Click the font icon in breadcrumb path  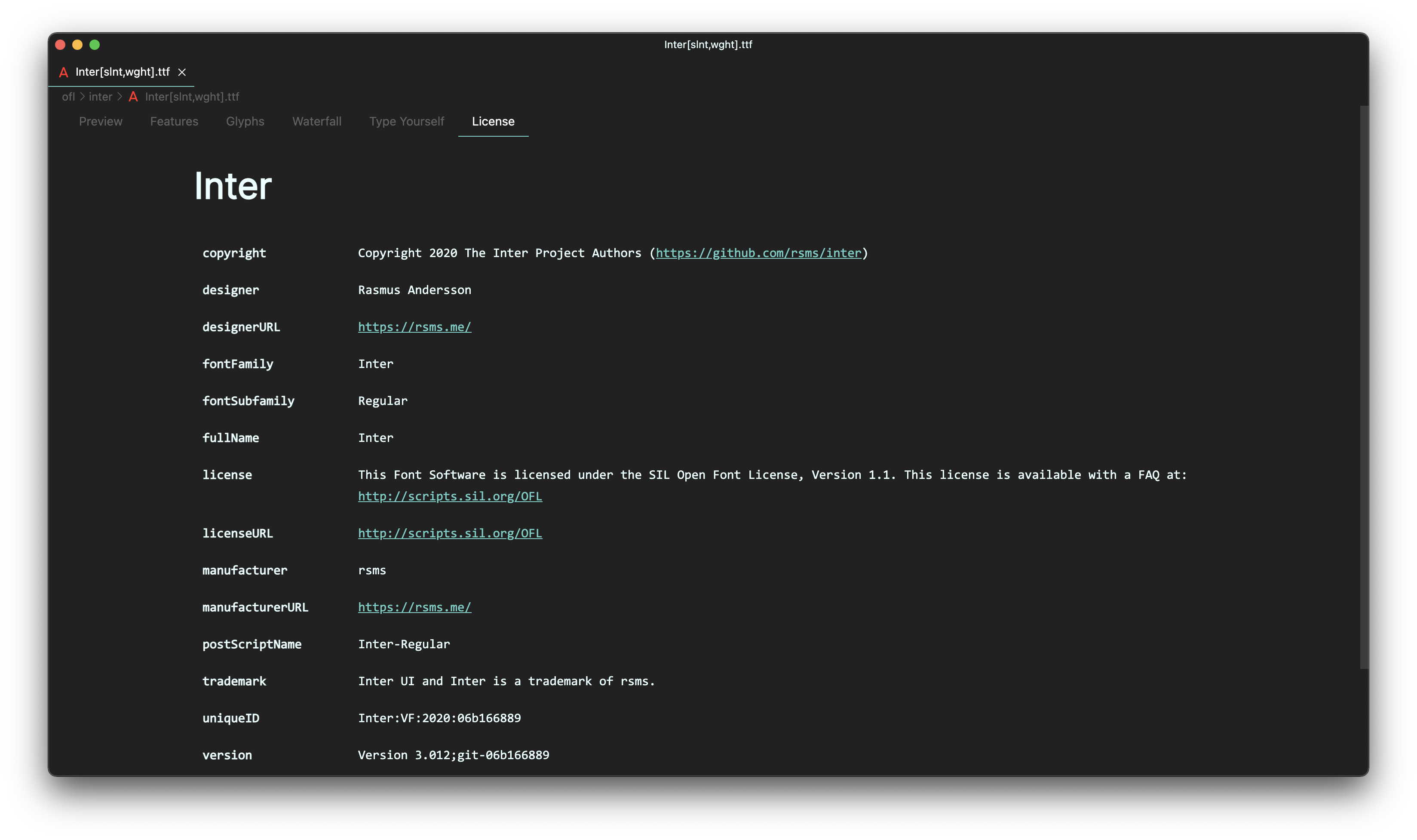(133, 97)
